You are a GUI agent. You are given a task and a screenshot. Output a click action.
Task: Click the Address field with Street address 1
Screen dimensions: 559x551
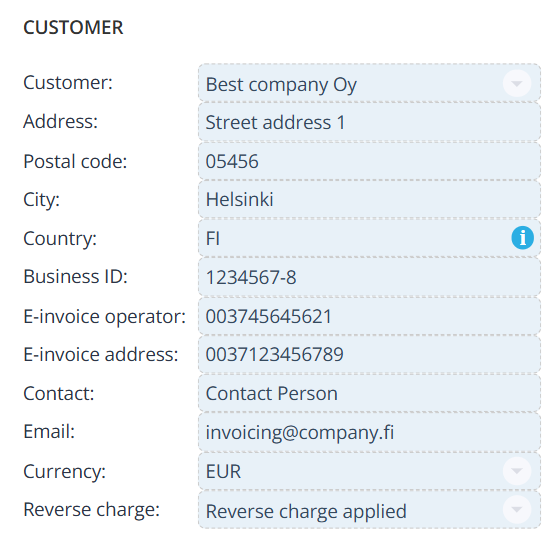coord(369,122)
